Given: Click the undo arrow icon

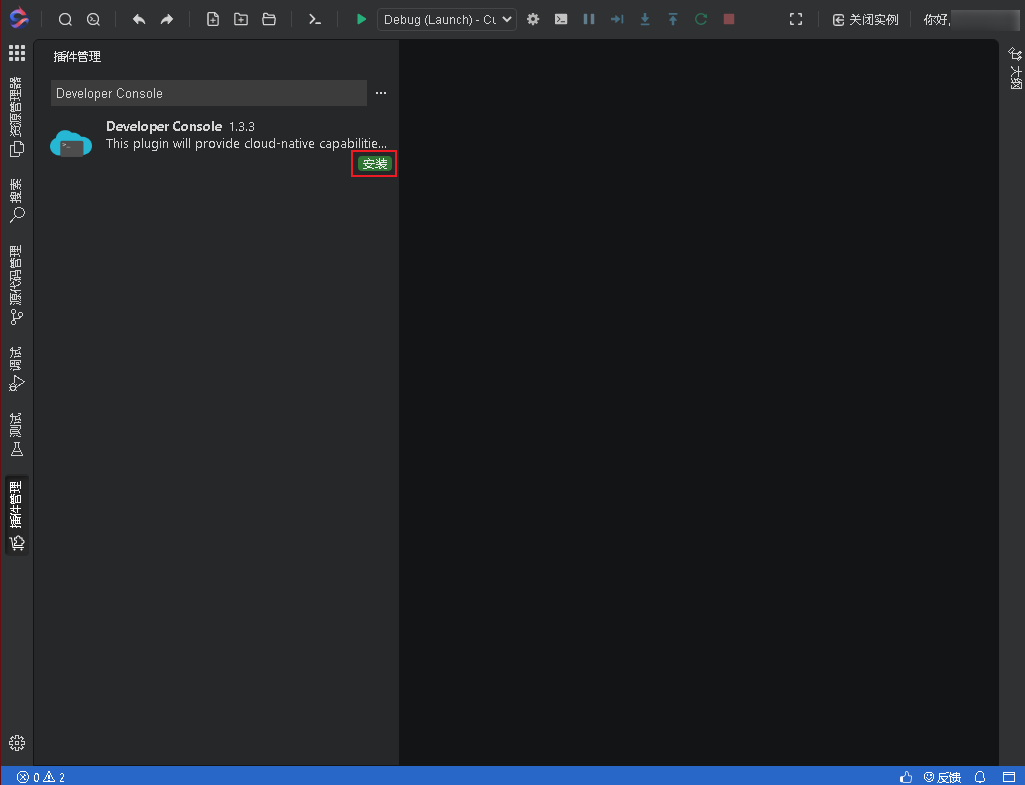Looking at the screenshot, I should point(139,20).
